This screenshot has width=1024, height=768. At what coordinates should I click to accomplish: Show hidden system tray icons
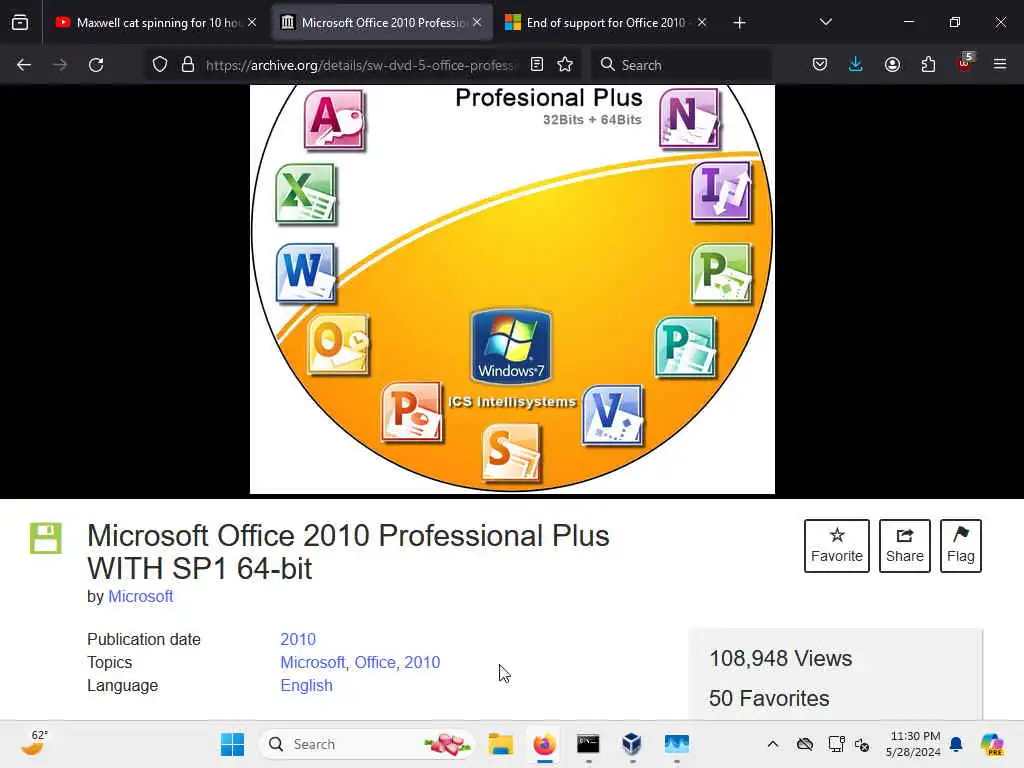point(773,744)
